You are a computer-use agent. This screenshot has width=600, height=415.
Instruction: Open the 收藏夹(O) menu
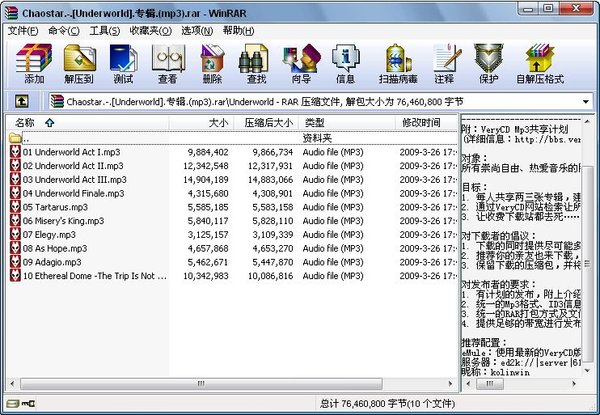pos(150,31)
